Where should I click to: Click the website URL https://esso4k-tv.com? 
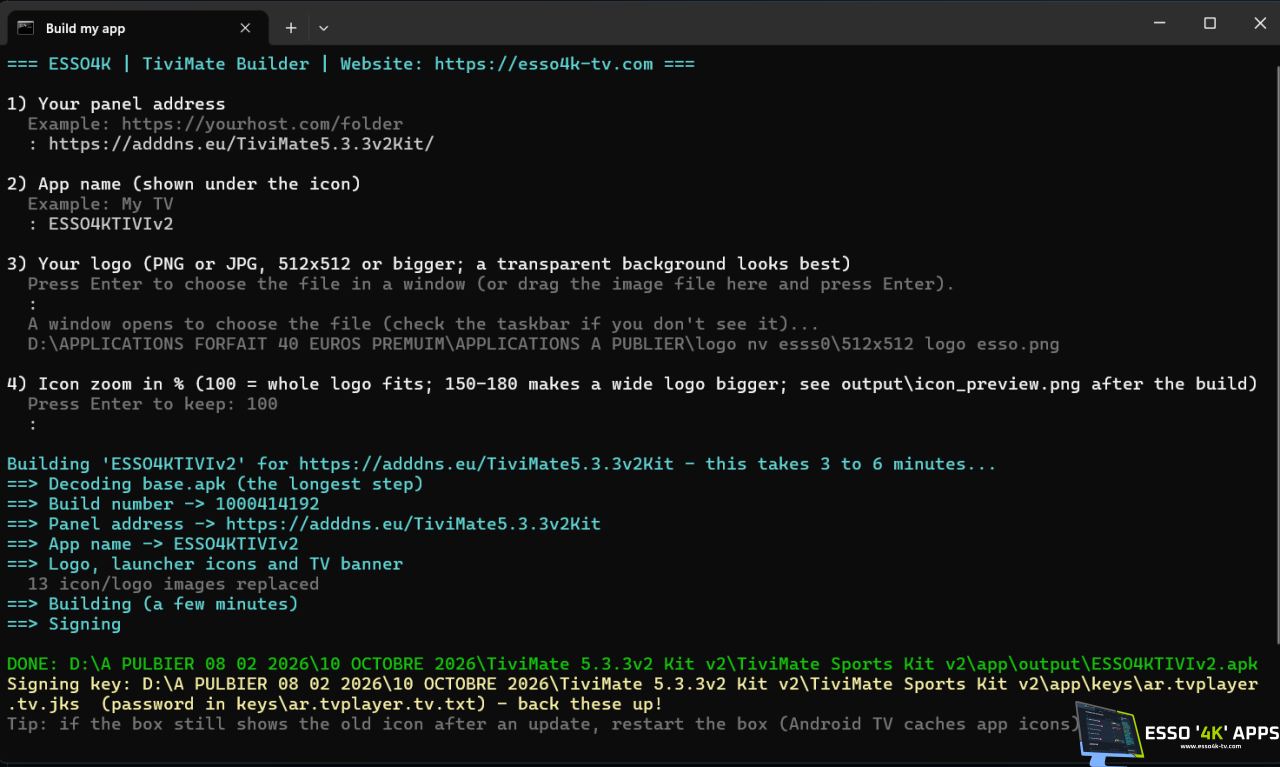click(x=543, y=64)
